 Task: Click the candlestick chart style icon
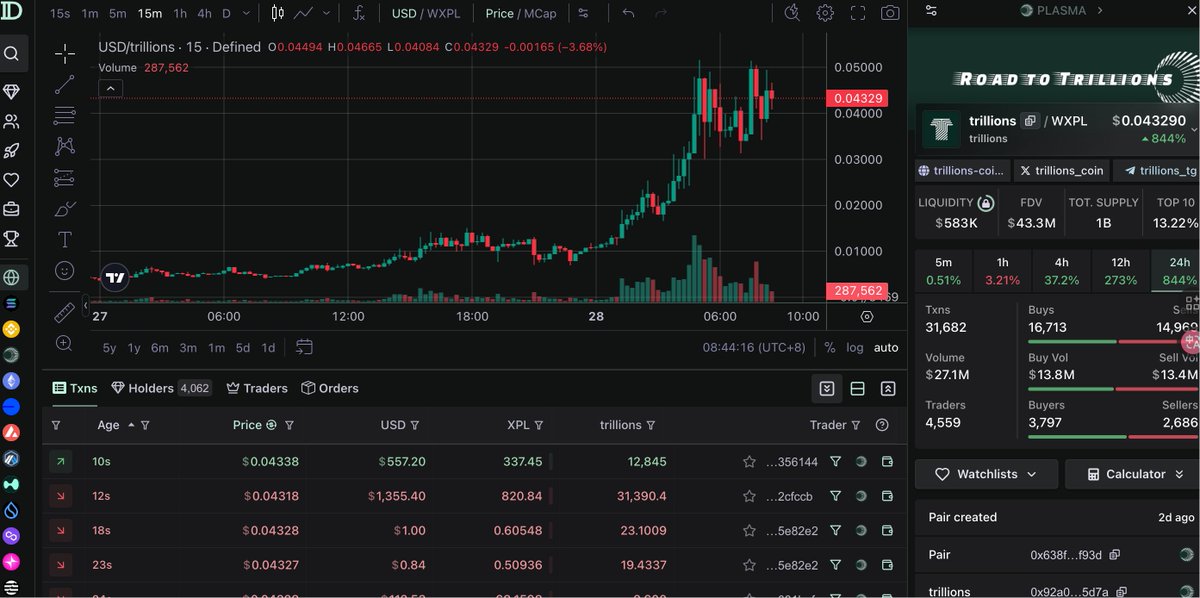point(277,13)
